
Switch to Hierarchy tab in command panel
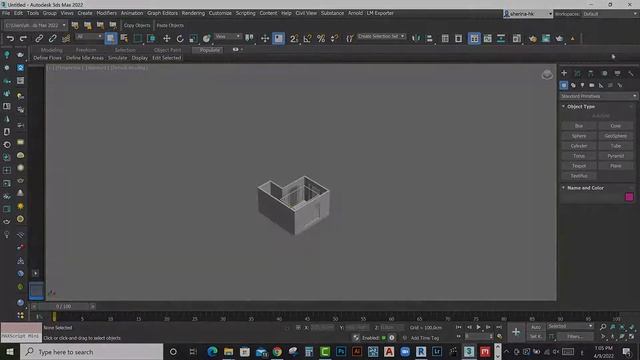click(591, 73)
